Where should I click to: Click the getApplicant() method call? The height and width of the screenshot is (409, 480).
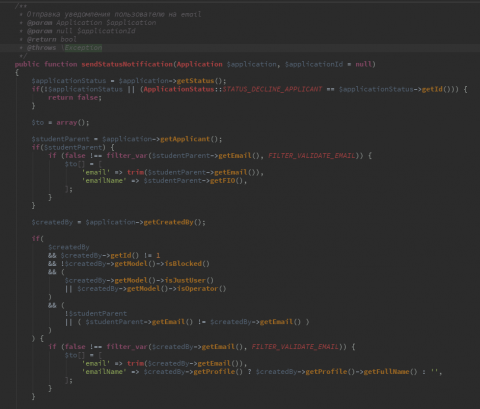point(191,139)
